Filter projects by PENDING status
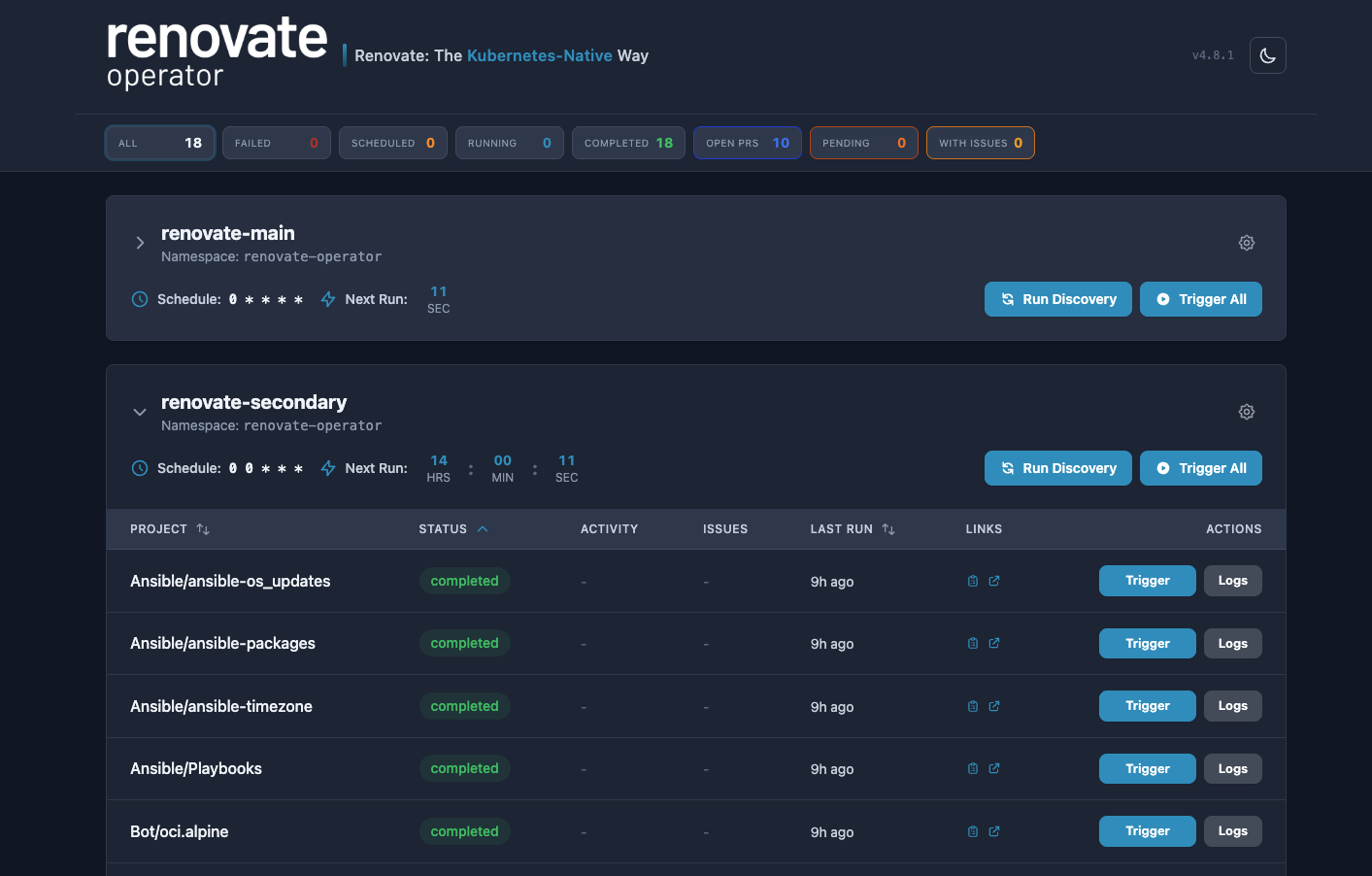Viewport: 1372px width, 876px height. click(864, 143)
